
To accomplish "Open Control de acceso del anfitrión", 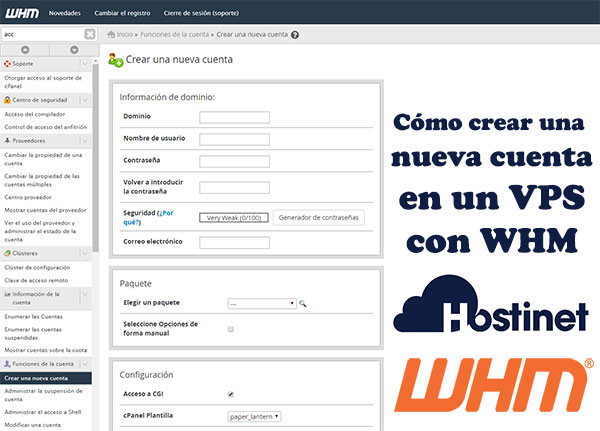I will [46, 127].
